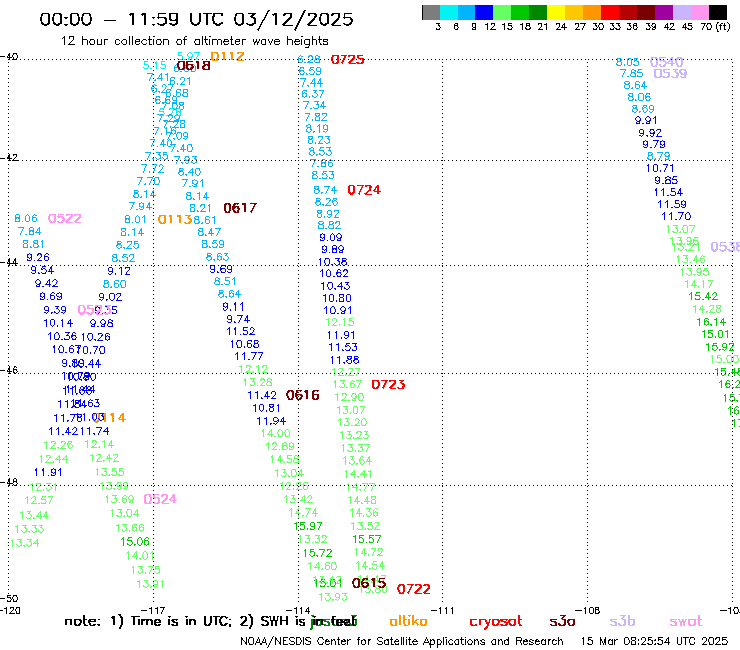Click the wave height value 9.92
Viewport: 740px width, 650px height.
650,133
